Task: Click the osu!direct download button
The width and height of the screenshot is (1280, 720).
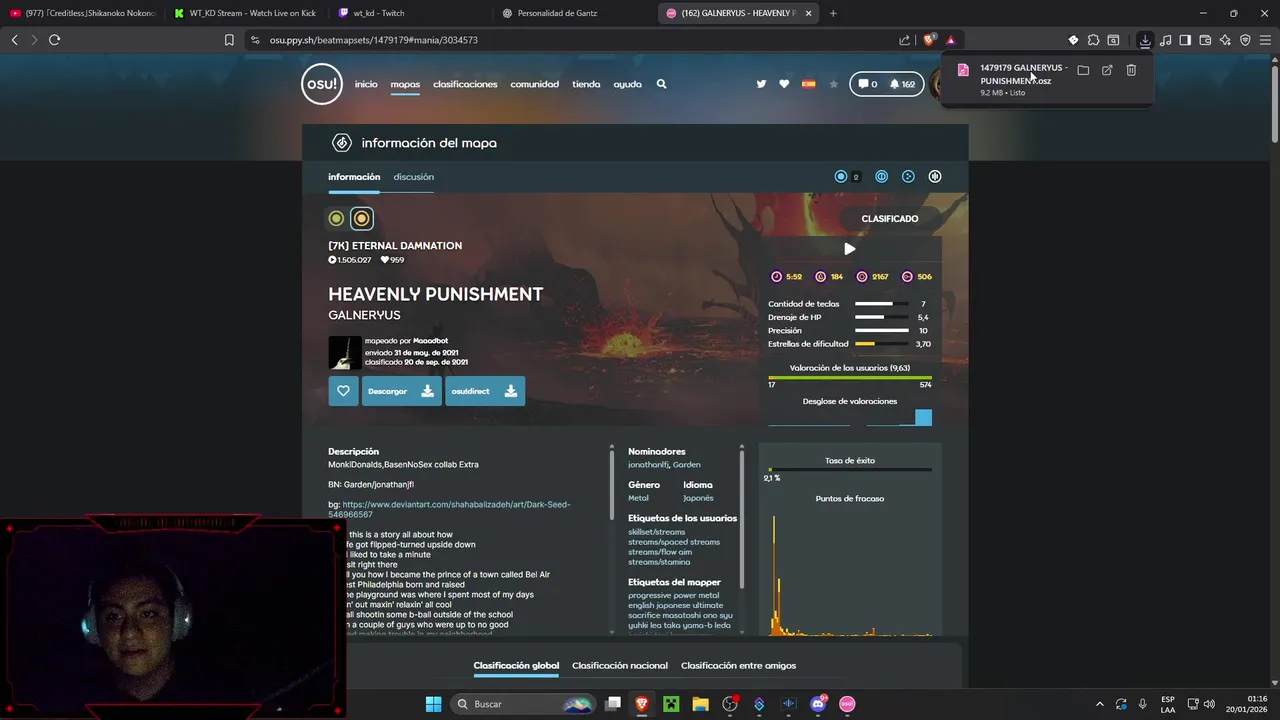Action: pos(484,391)
